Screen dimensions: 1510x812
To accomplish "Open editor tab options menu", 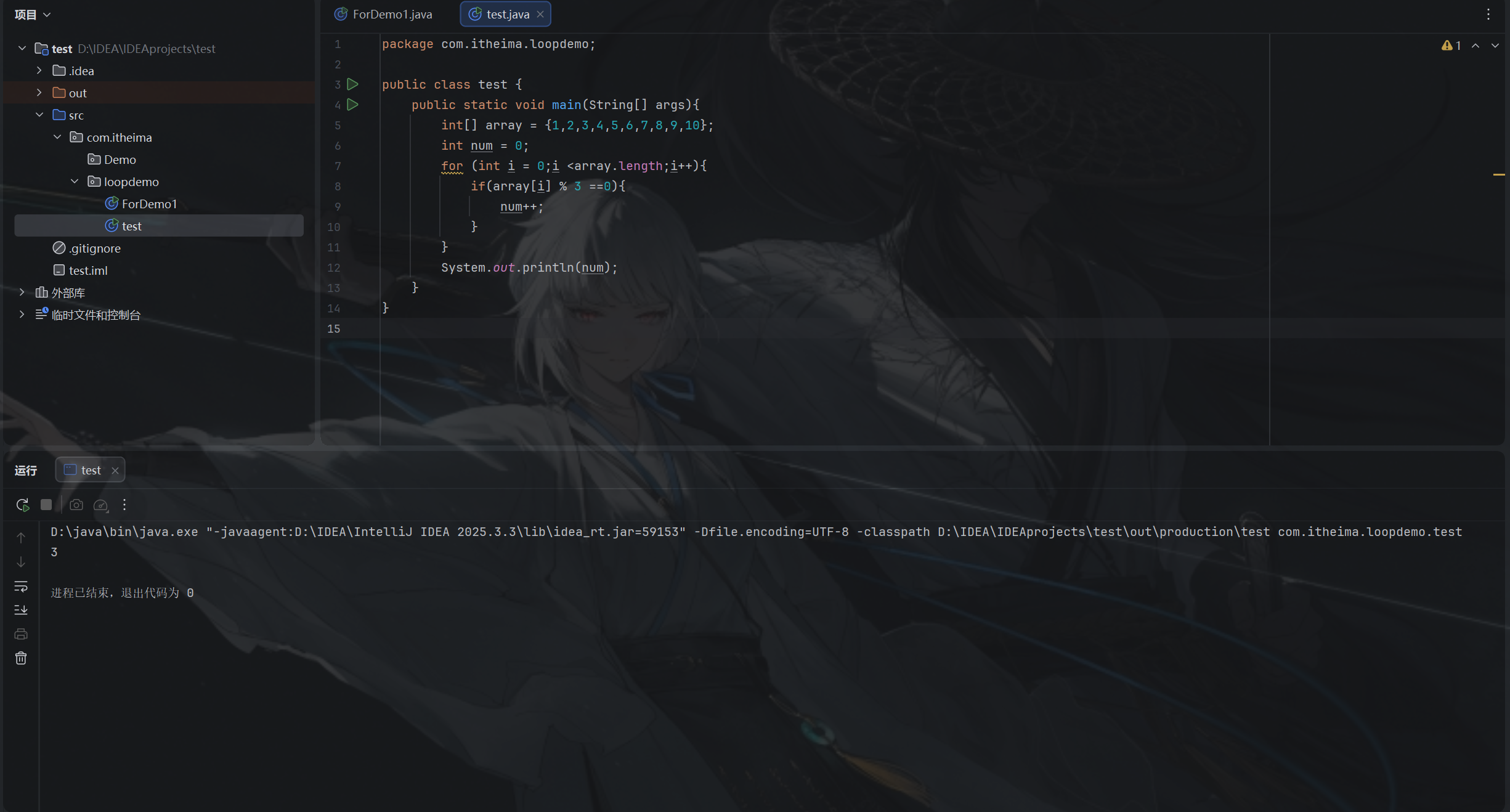I will coord(1488,14).
